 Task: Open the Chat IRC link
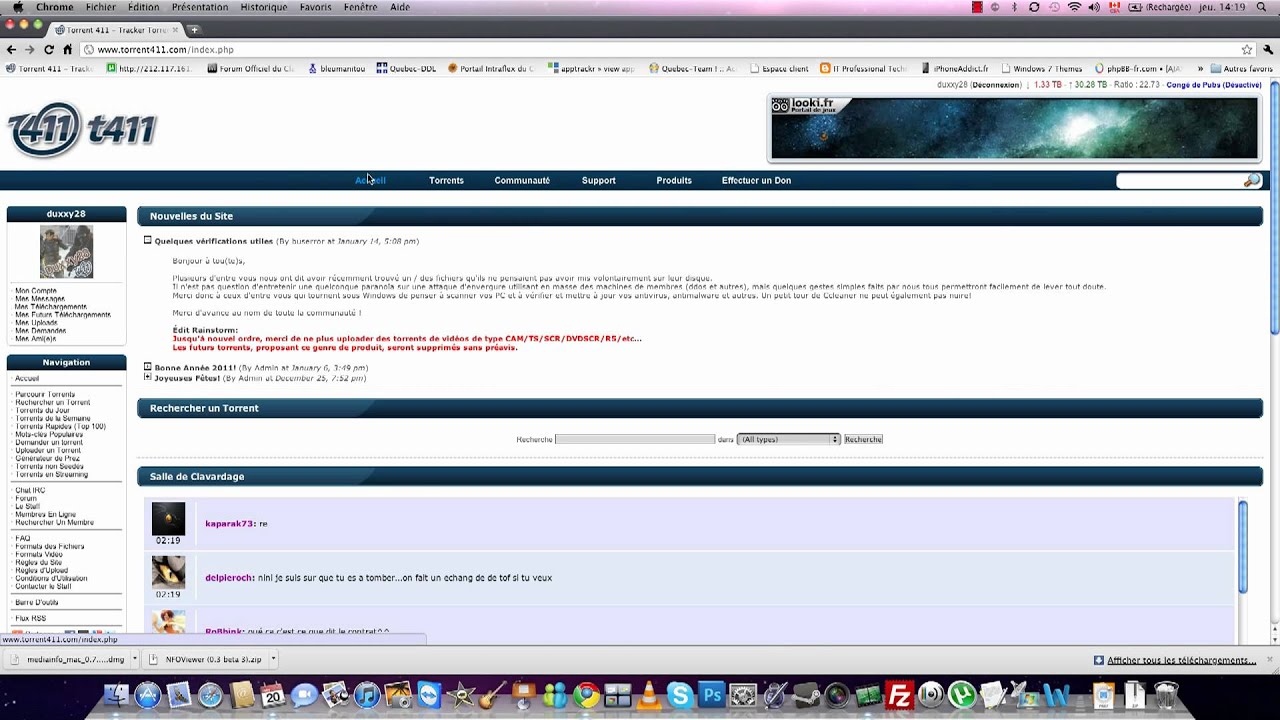[30, 490]
